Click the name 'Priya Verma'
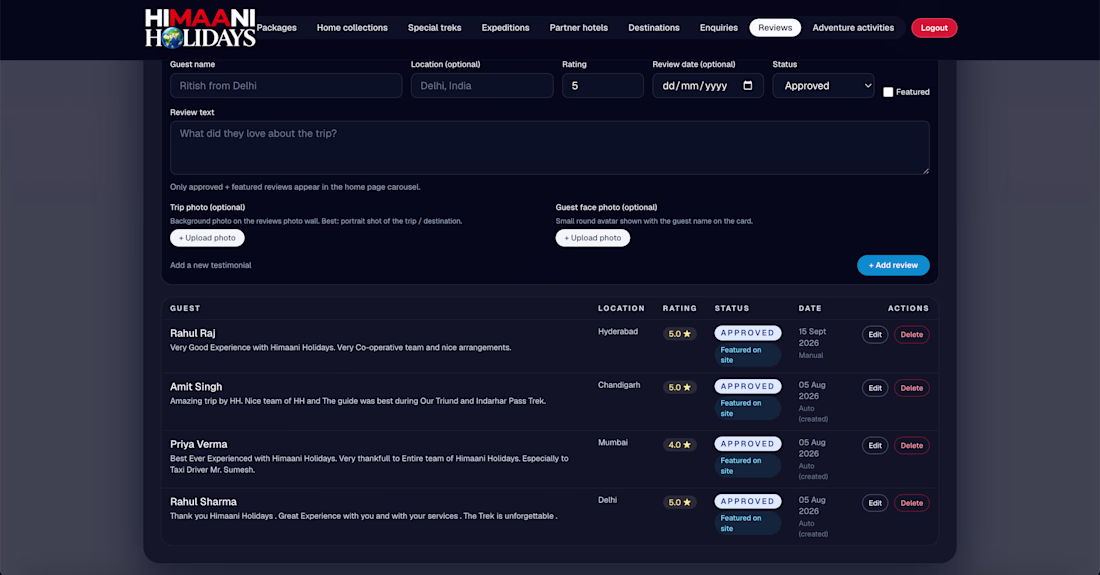This screenshot has height=575, width=1100. 199,444
